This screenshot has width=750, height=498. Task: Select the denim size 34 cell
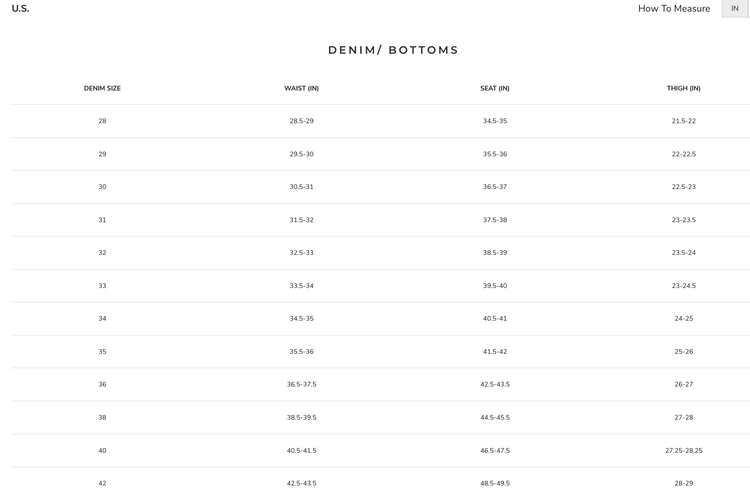(102, 319)
